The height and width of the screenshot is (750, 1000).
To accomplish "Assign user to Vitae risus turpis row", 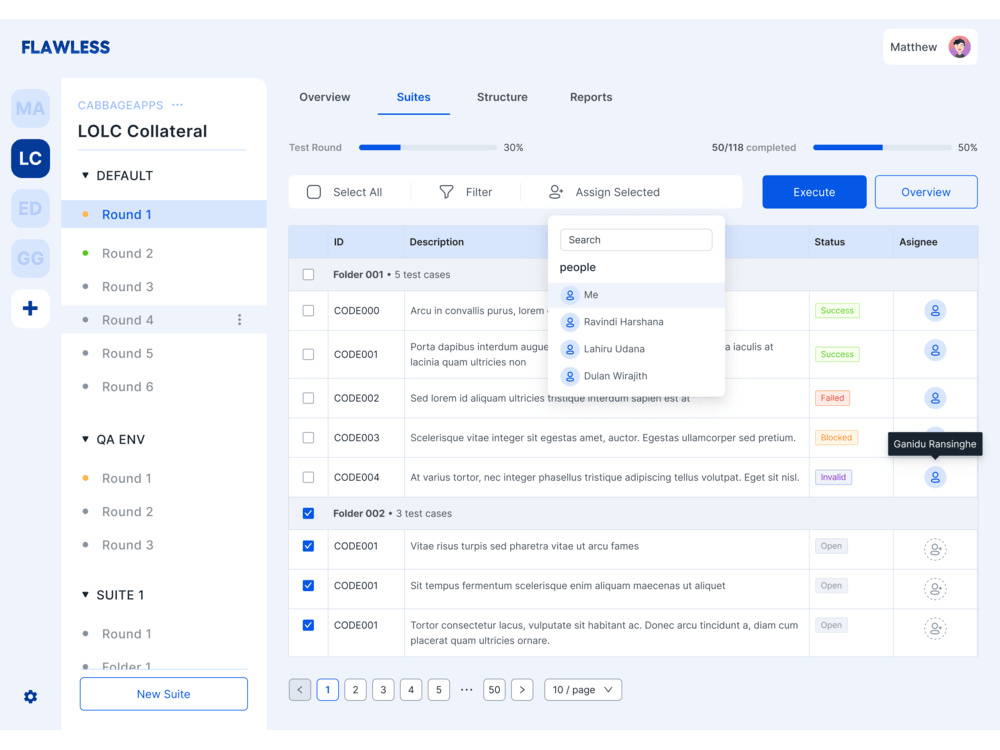I will point(935,549).
